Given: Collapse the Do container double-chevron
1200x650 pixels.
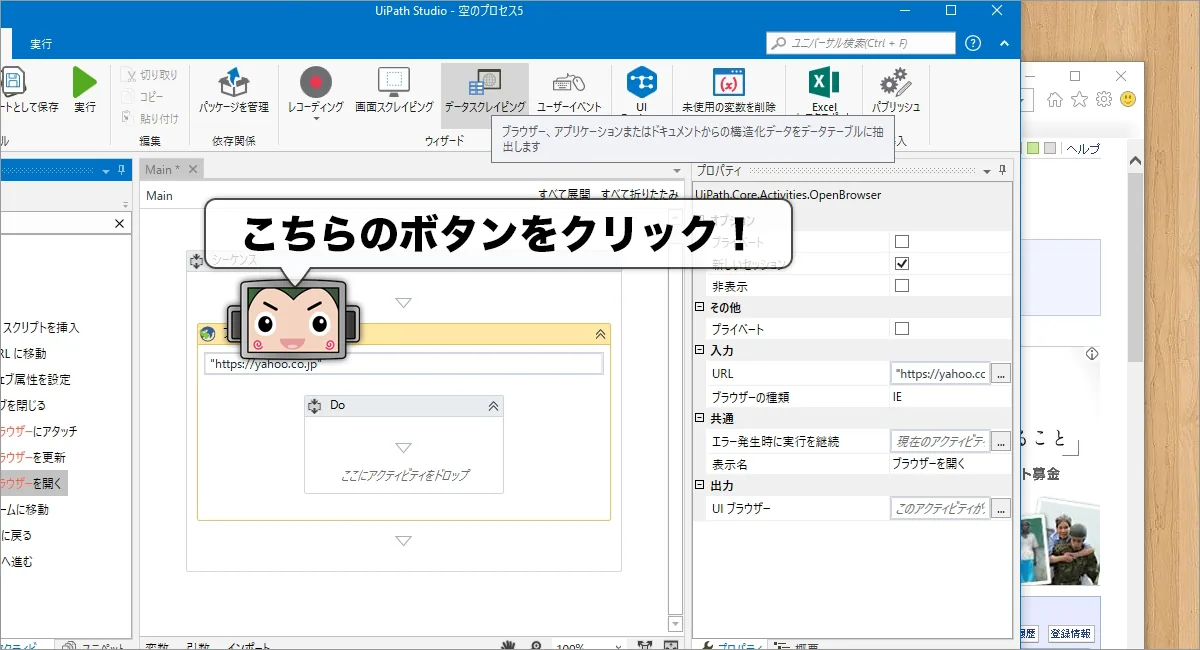Looking at the screenshot, I should (493, 406).
